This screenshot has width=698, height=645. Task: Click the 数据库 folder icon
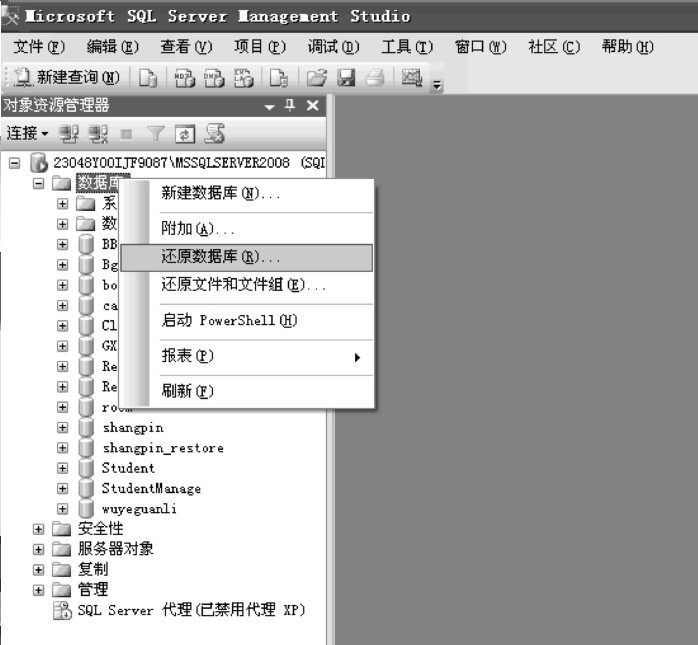pyautogui.click(x=61, y=183)
